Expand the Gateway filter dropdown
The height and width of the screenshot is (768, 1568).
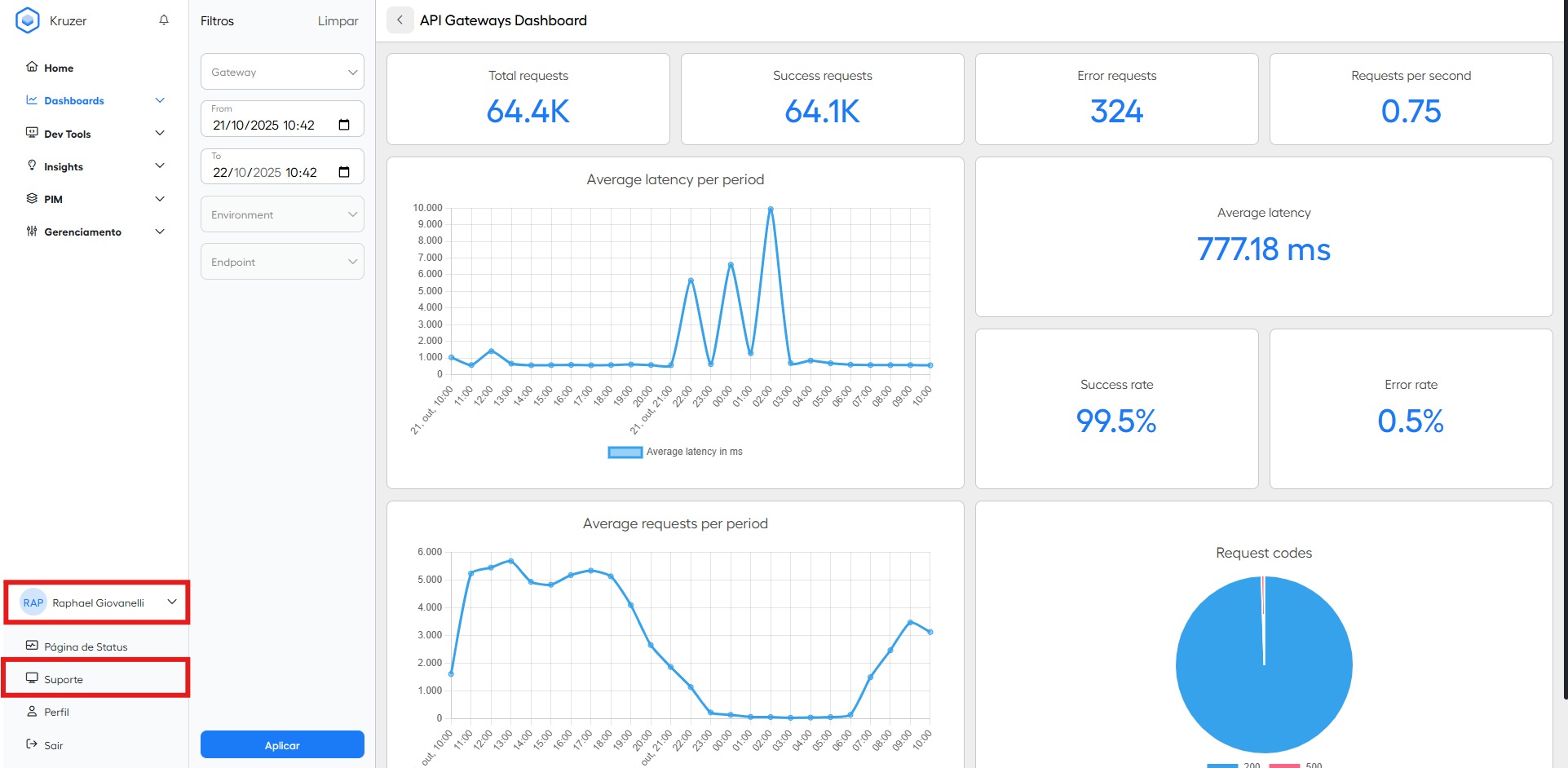[x=282, y=72]
